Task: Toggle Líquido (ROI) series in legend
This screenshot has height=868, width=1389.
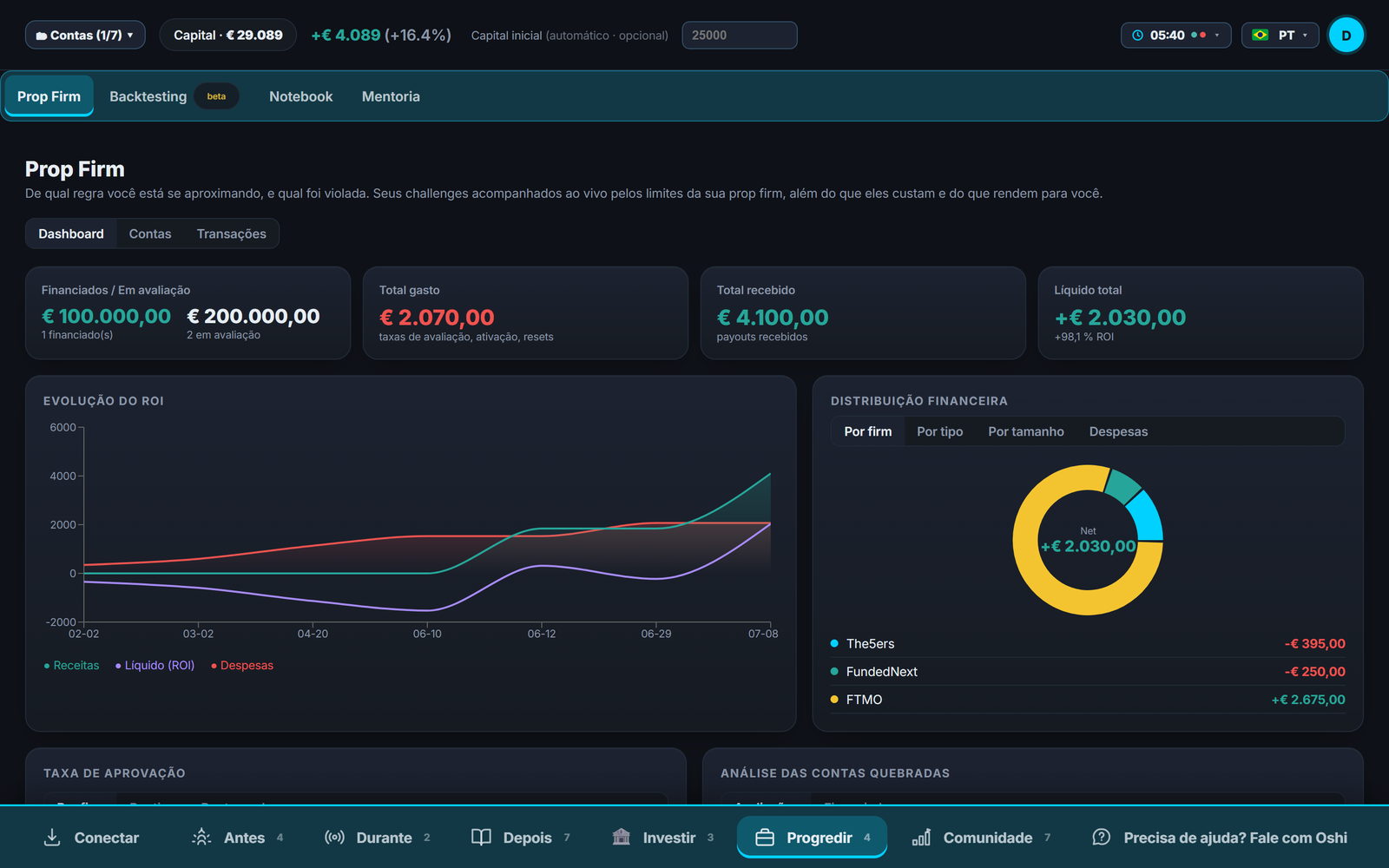Action: [x=155, y=666]
